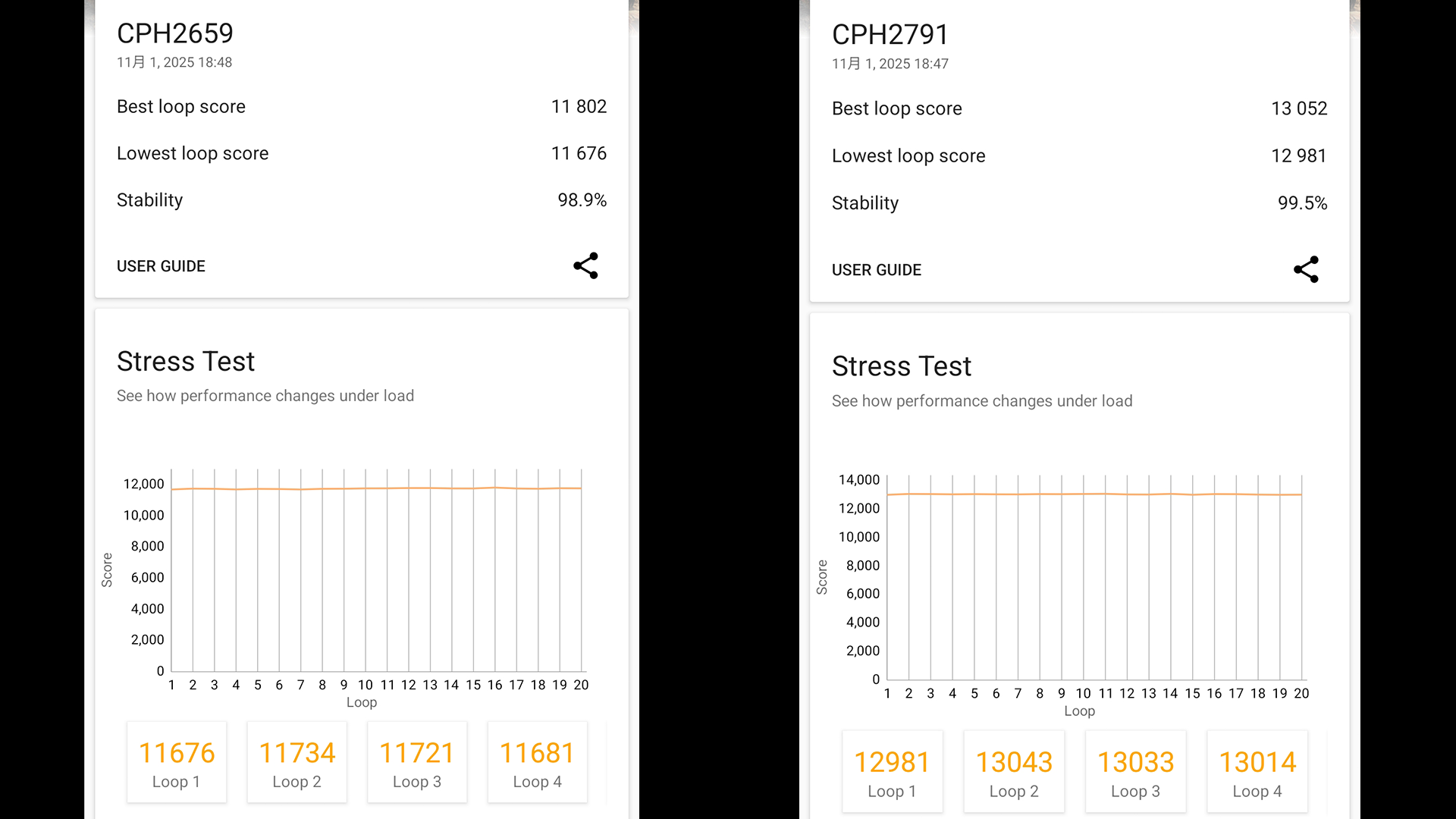The image size is (1456, 819).
Task: Click Stability 98.9% row
Action: coord(361,200)
